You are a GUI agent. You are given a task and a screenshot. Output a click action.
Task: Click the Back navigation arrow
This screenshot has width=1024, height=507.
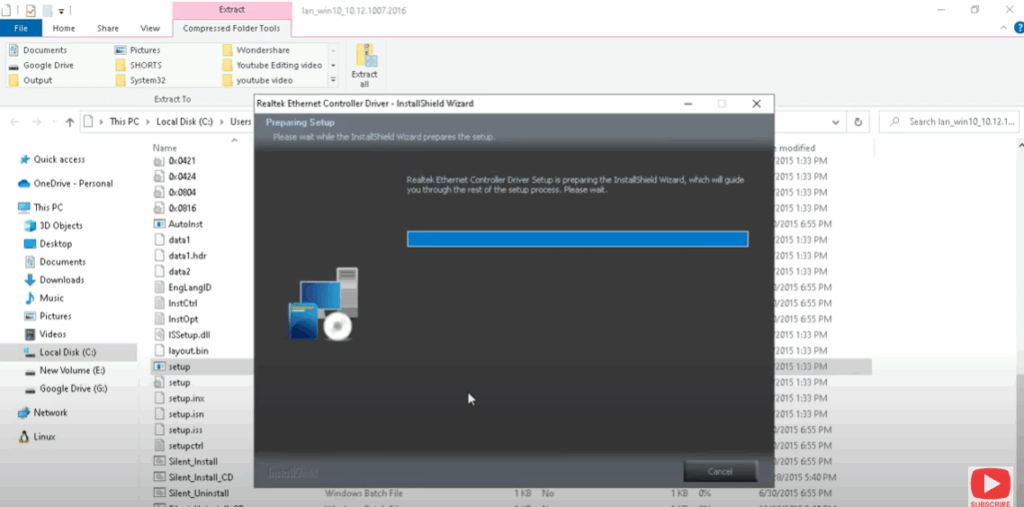coord(15,122)
